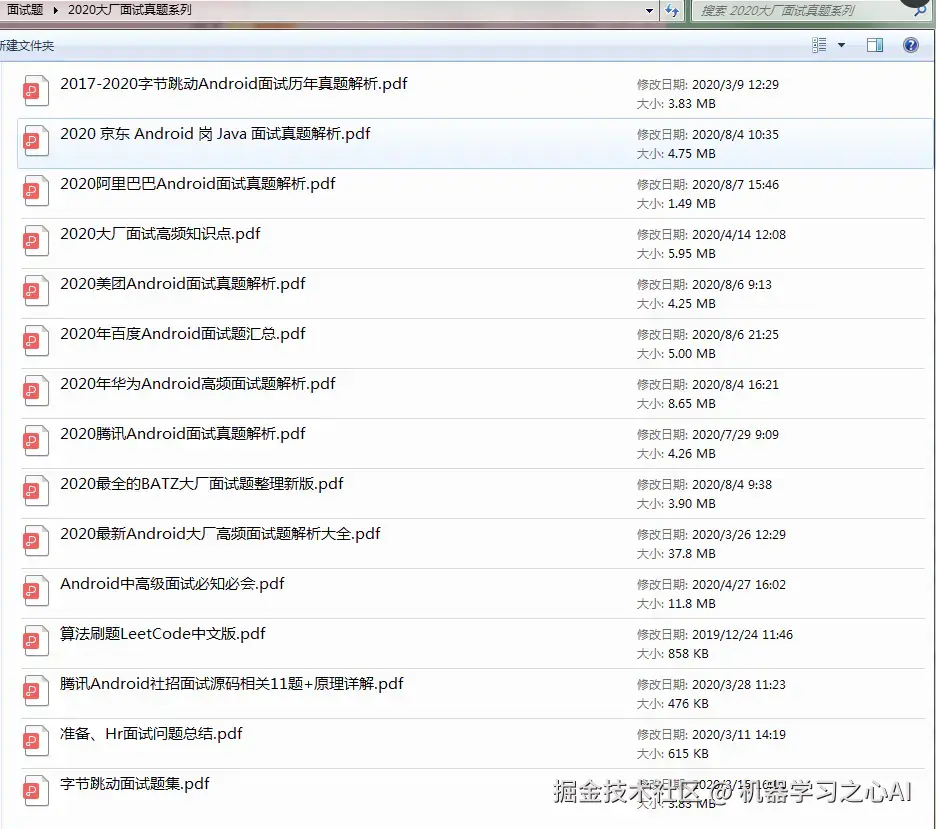Expand address bar history dropdown
This screenshot has height=829, width=936.
[649, 10]
